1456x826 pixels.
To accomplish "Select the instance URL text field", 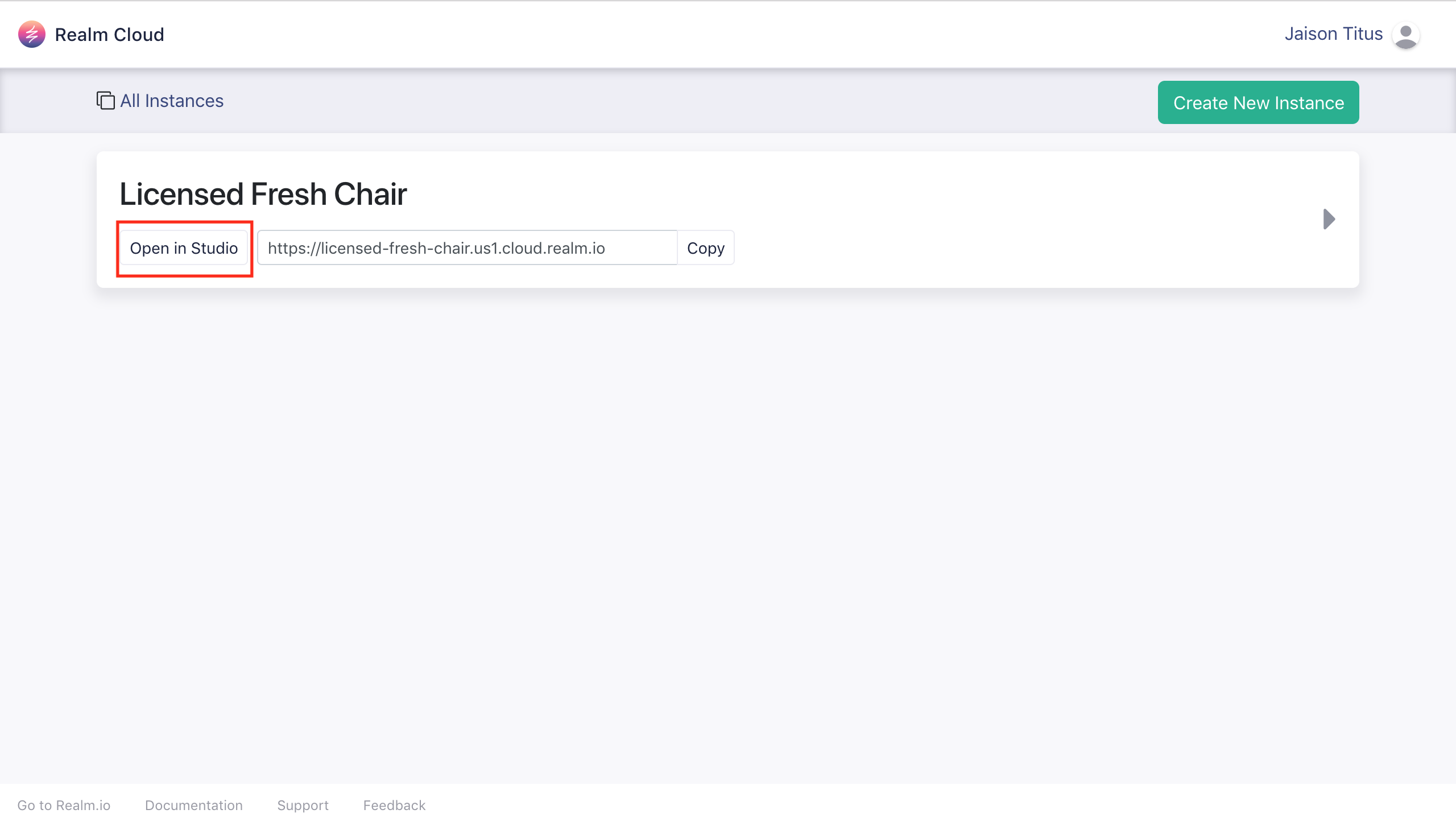I will coord(466,248).
